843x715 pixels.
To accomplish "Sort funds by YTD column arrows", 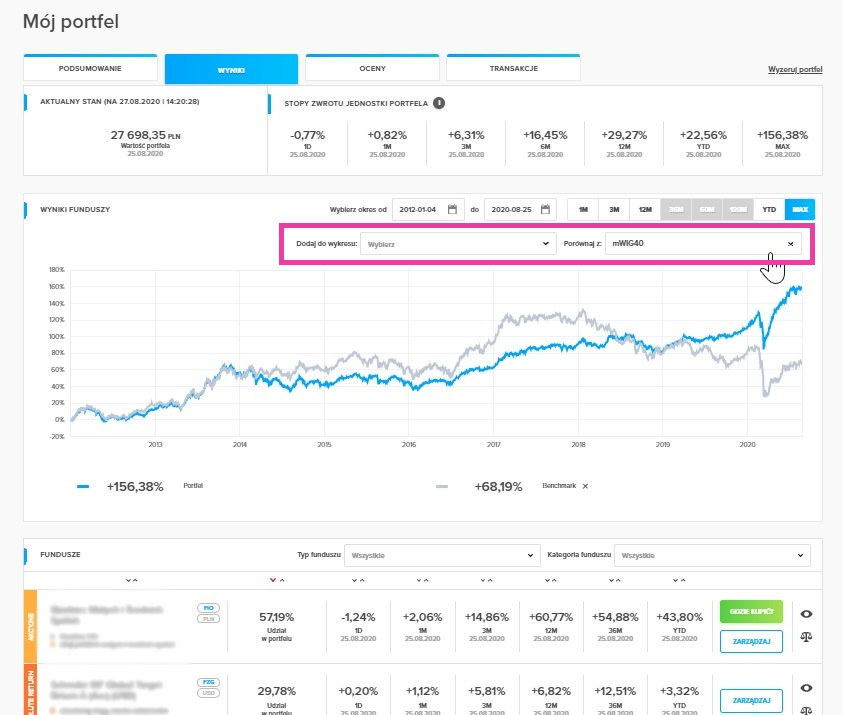I will [681, 580].
